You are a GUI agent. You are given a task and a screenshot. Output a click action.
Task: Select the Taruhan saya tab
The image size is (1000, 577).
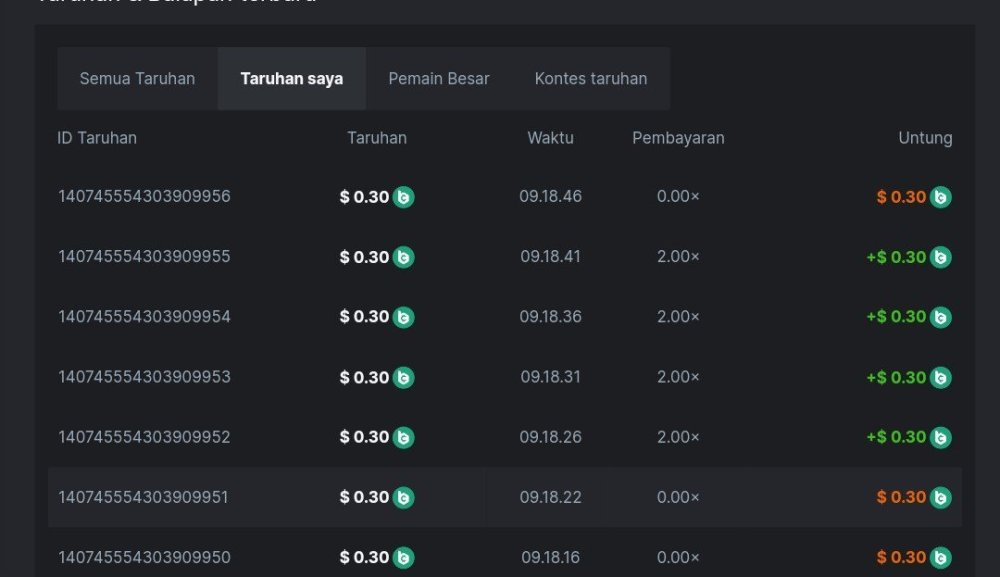coord(291,78)
